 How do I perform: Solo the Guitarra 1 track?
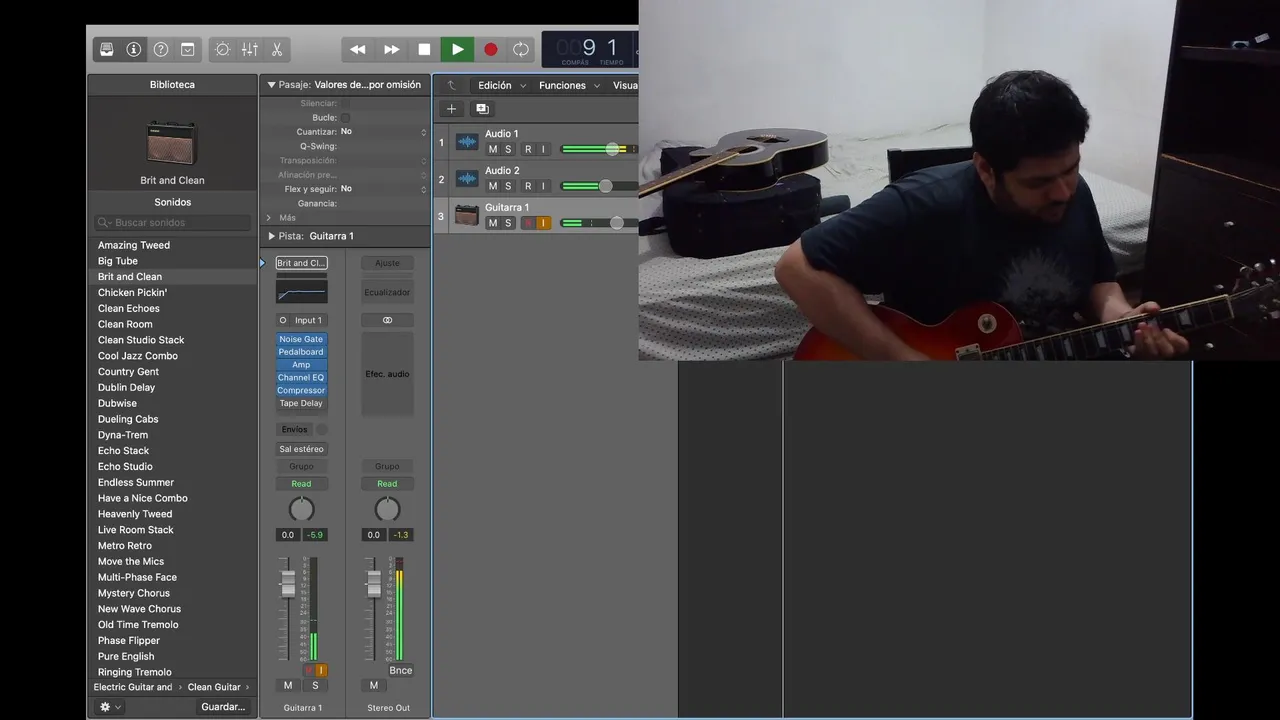click(x=508, y=223)
